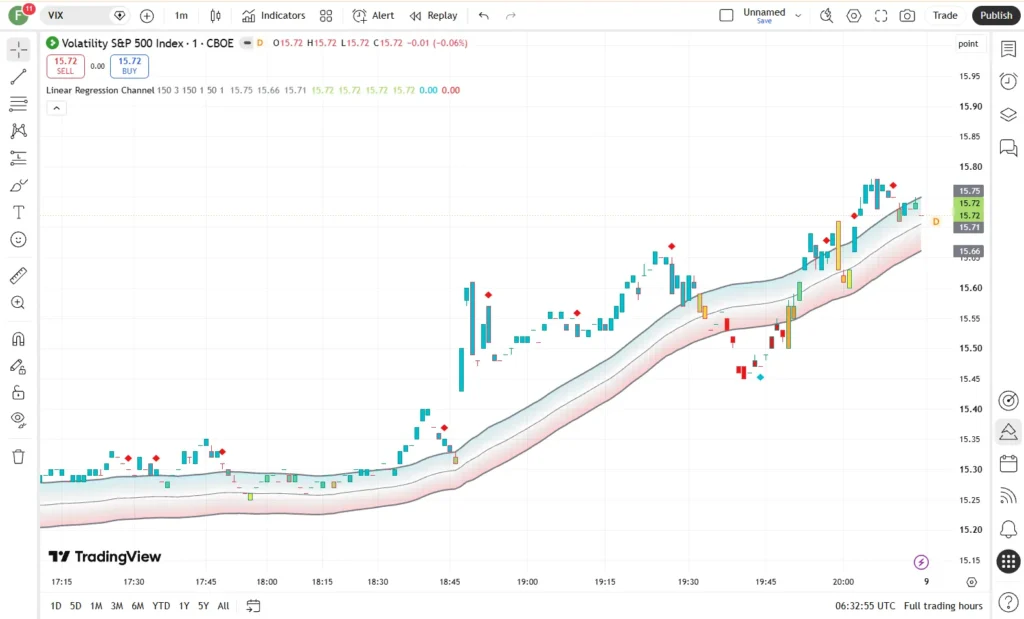Open the chart settings hexagon icon
Viewport: 1024px width, 619px height.
(854, 16)
